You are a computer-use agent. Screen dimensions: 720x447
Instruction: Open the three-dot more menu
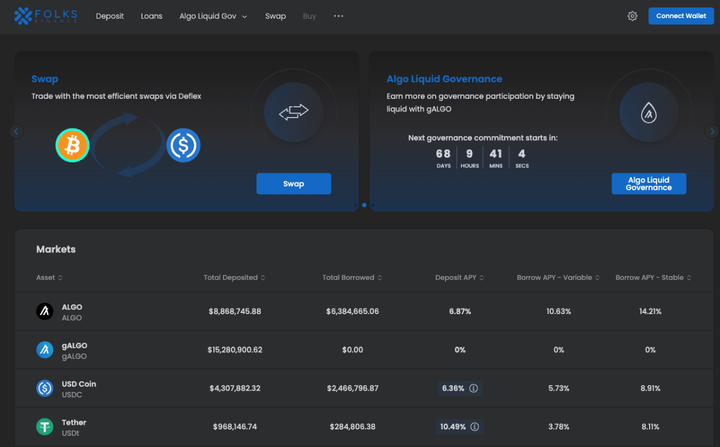click(x=338, y=16)
